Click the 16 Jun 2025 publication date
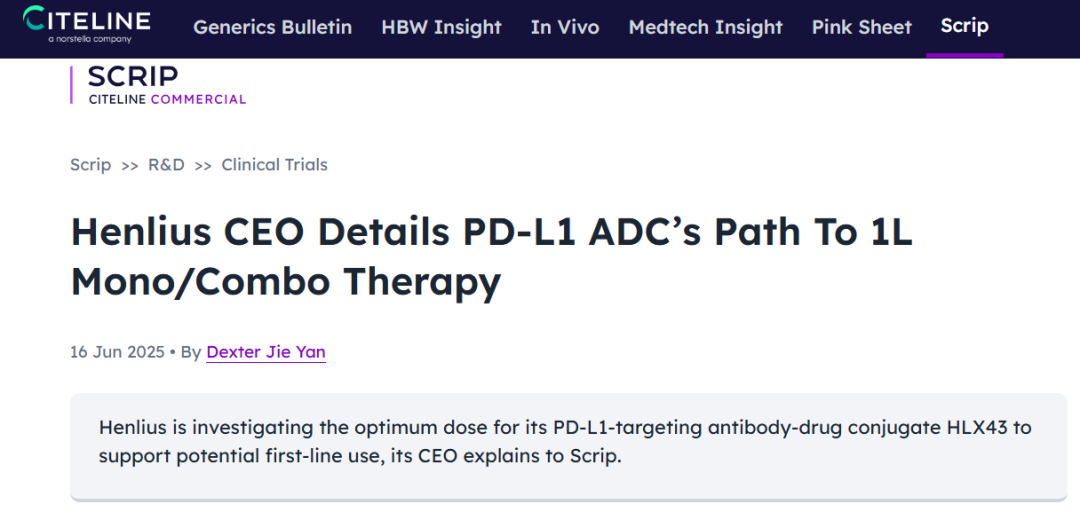 [117, 352]
